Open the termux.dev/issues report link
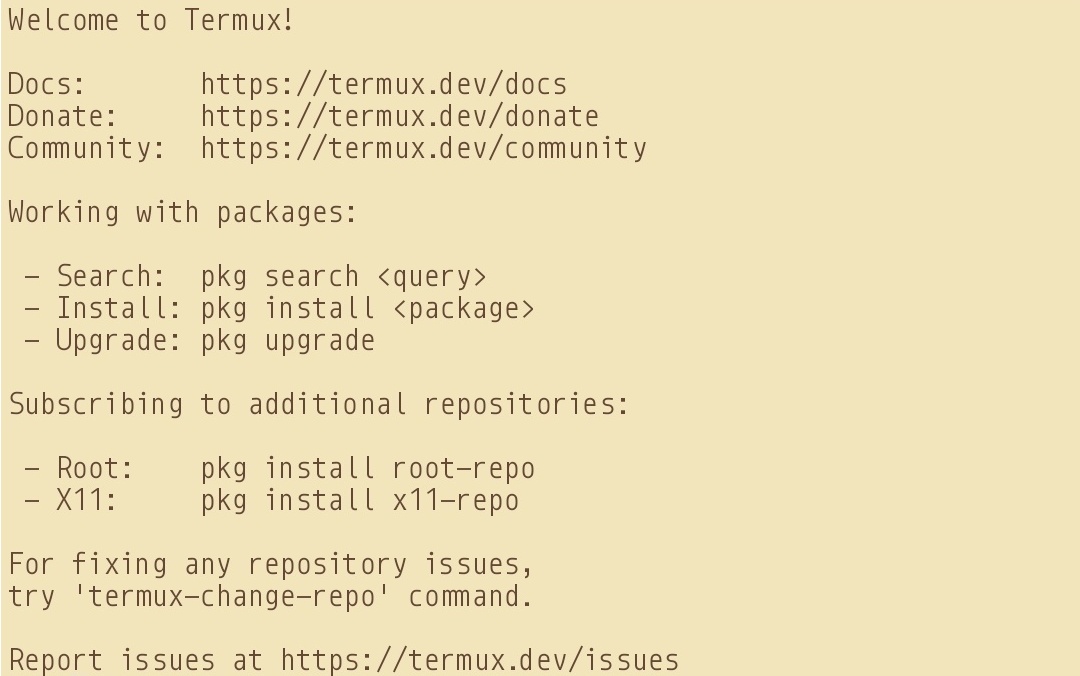The width and height of the screenshot is (1080, 676). click(x=479, y=660)
